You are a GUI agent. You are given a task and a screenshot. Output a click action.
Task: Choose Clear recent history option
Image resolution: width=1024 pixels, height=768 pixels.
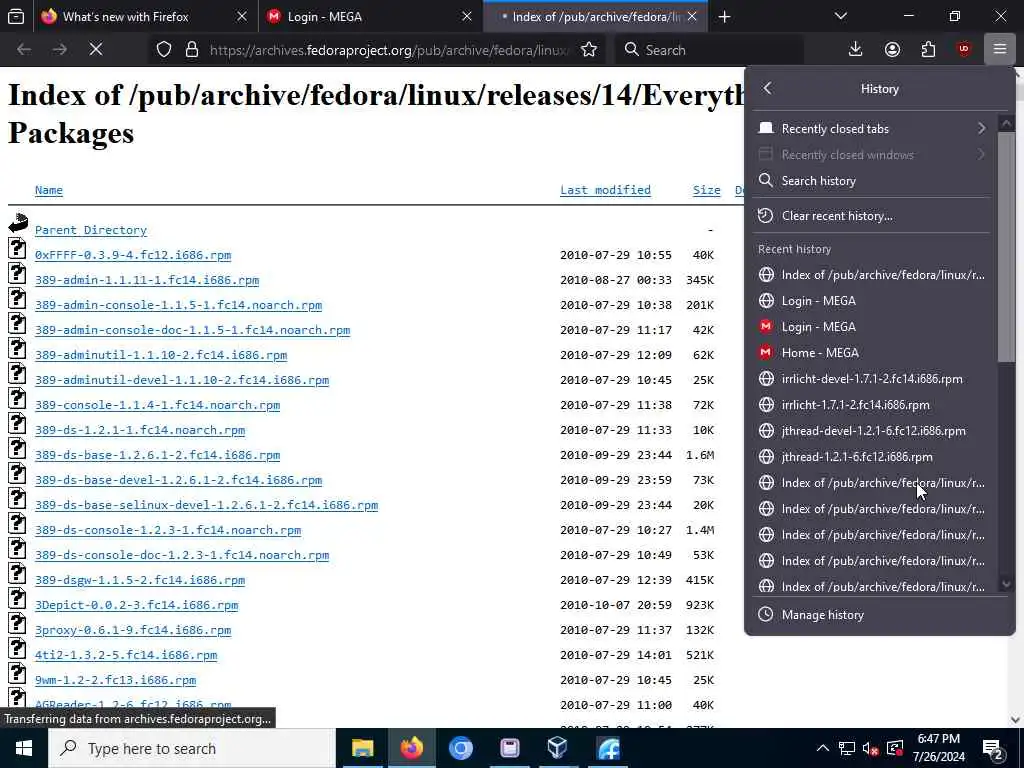coord(872,216)
